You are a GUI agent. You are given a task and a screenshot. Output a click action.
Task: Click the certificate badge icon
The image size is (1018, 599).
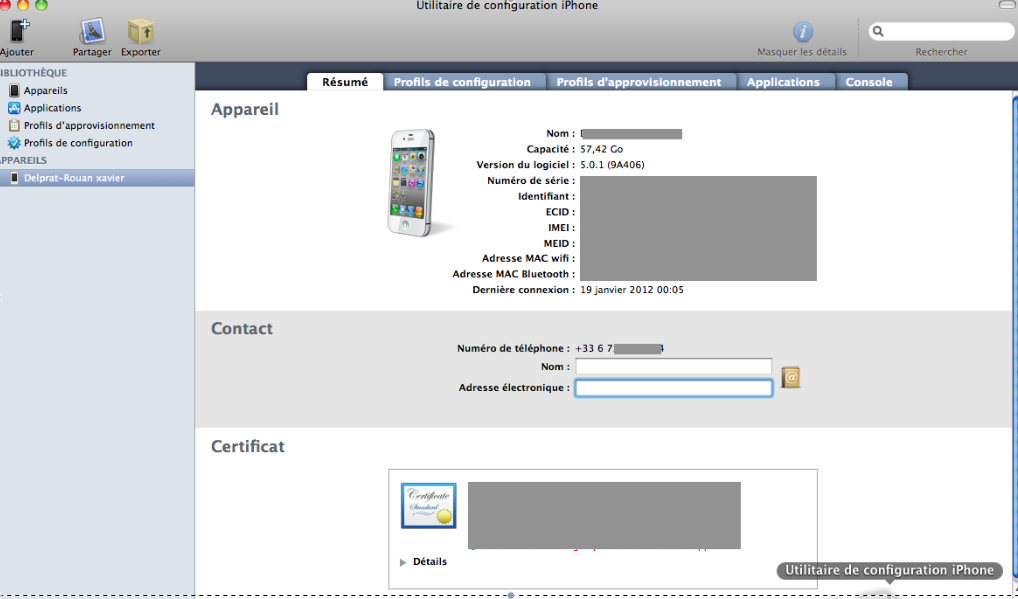428,505
